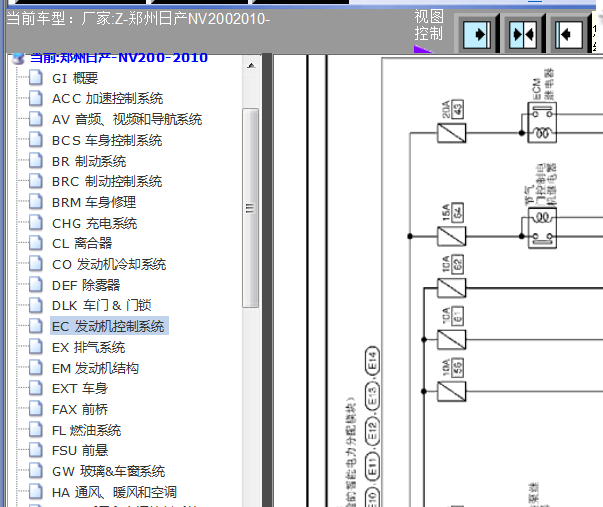Select BR 制动系统 entry
Viewport: 603px width, 507px height.
pos(89,161)
